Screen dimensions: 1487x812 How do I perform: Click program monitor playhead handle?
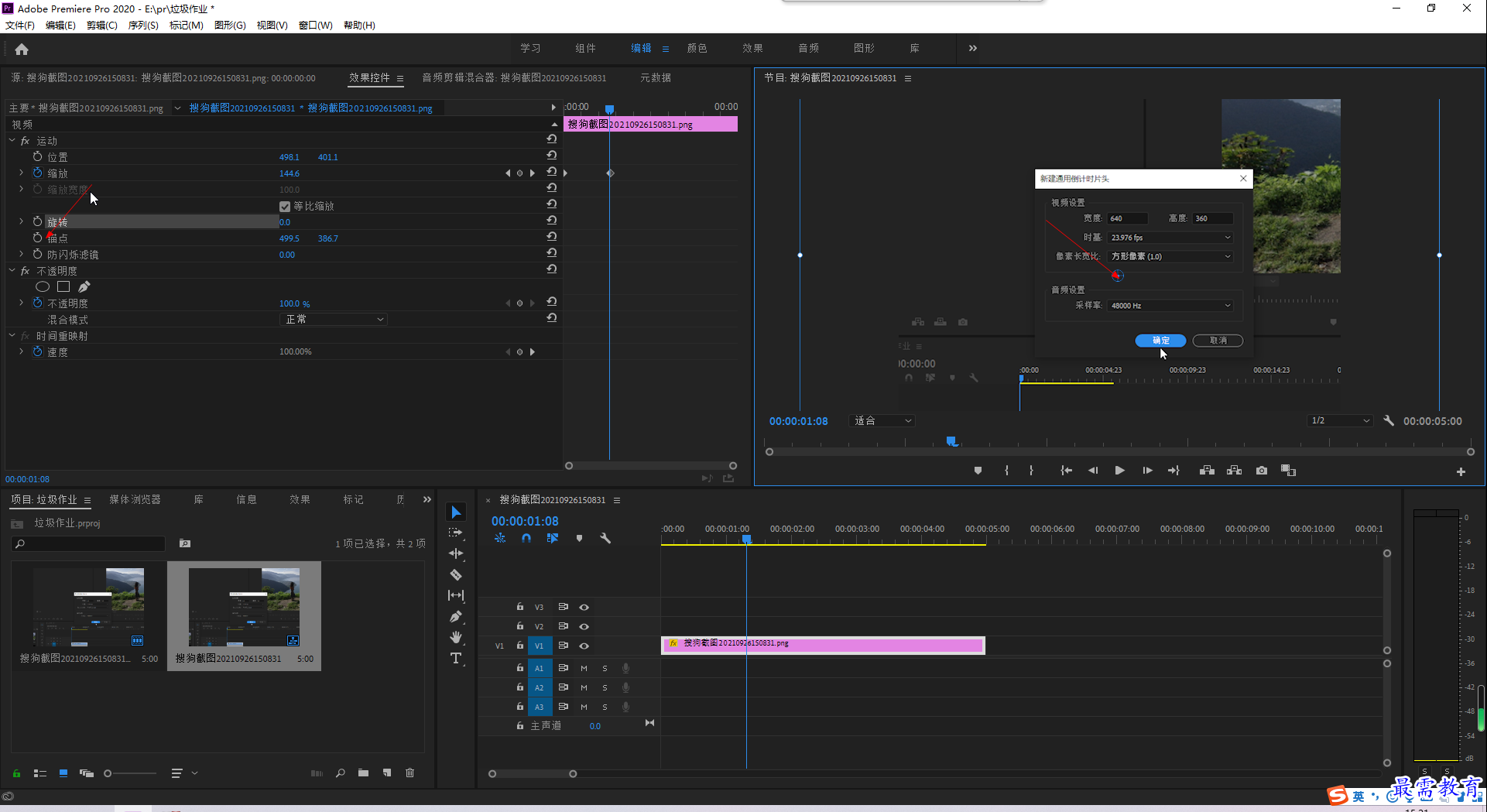[951, 441]
